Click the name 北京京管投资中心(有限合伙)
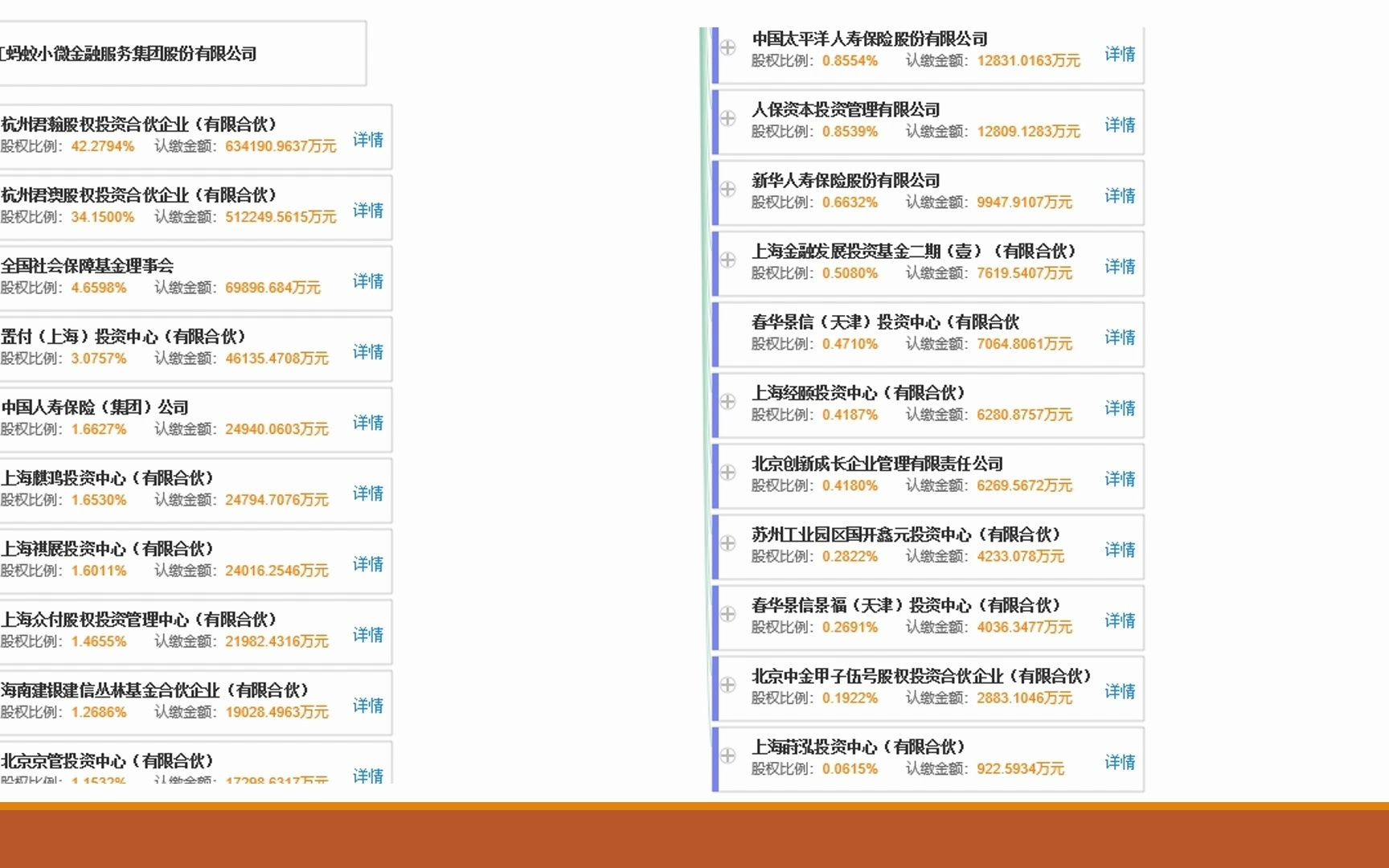 click(107, 760)
